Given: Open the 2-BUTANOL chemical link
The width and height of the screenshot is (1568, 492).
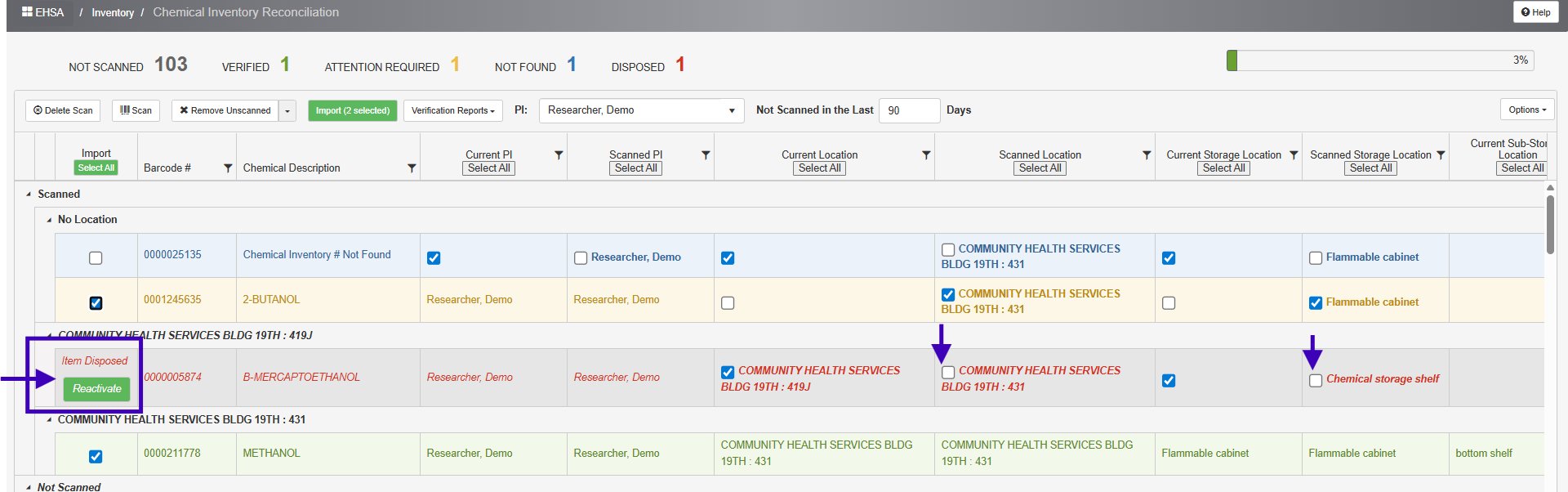Looking at the screenshot, I should (x=271, y=300).
